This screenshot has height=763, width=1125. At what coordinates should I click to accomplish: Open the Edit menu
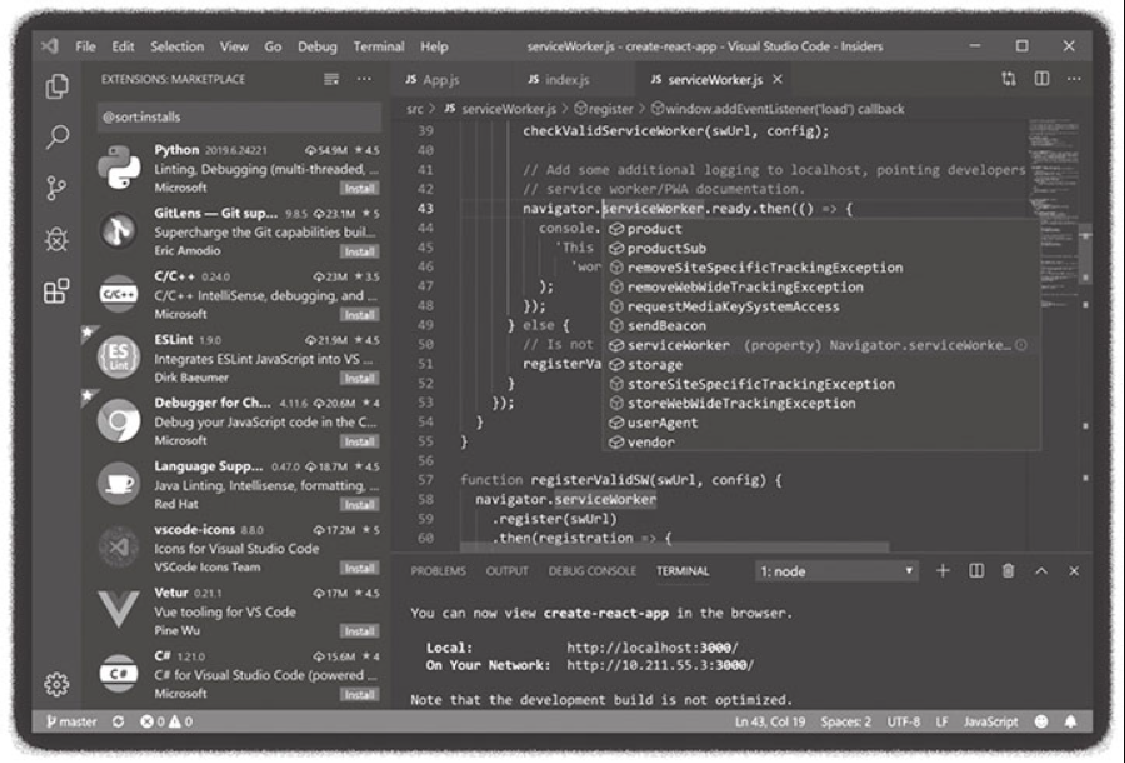pos(123,47)
